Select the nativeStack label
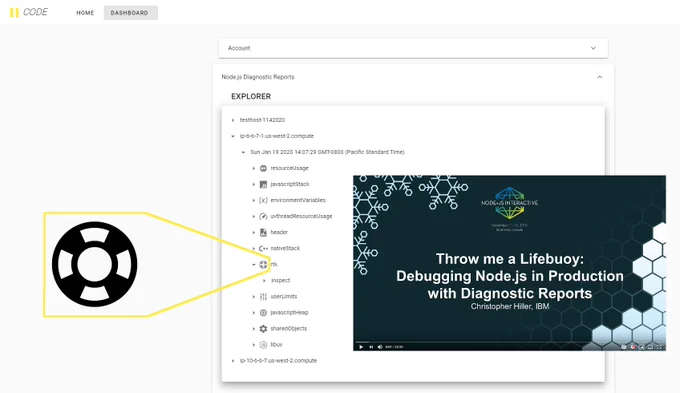The image size is (680, 393). pos(285,248)
